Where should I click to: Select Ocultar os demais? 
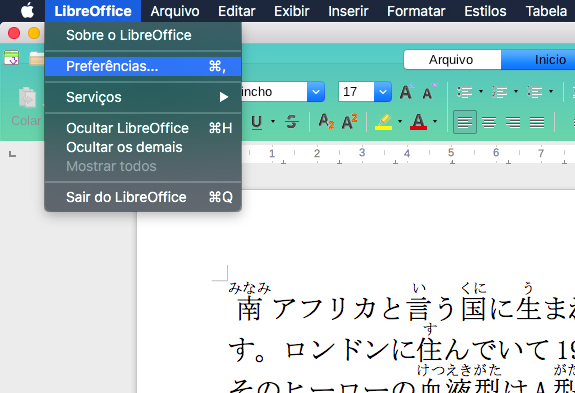pyautogui.click(x=143, y=147)
